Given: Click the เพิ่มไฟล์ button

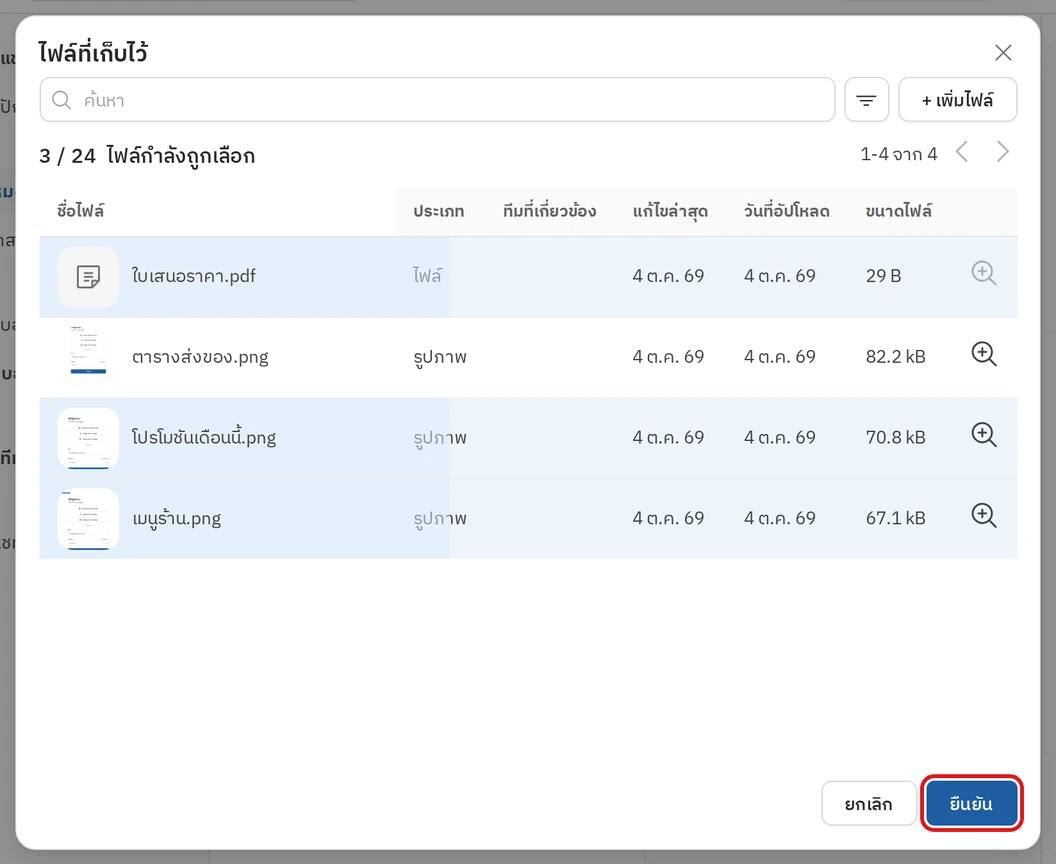Looking at the screenshot, I should (x=957, y=100).
